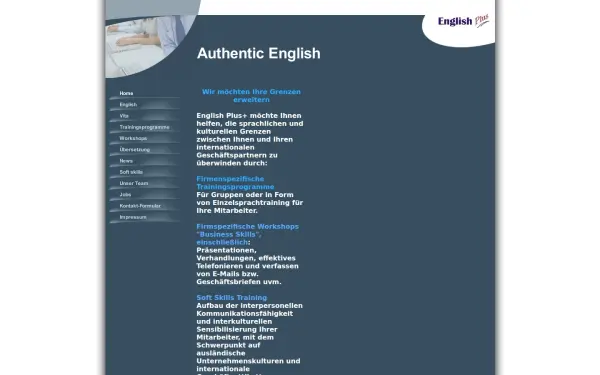
Task: Open Unser Team page
Action: (x=144, y=183)
